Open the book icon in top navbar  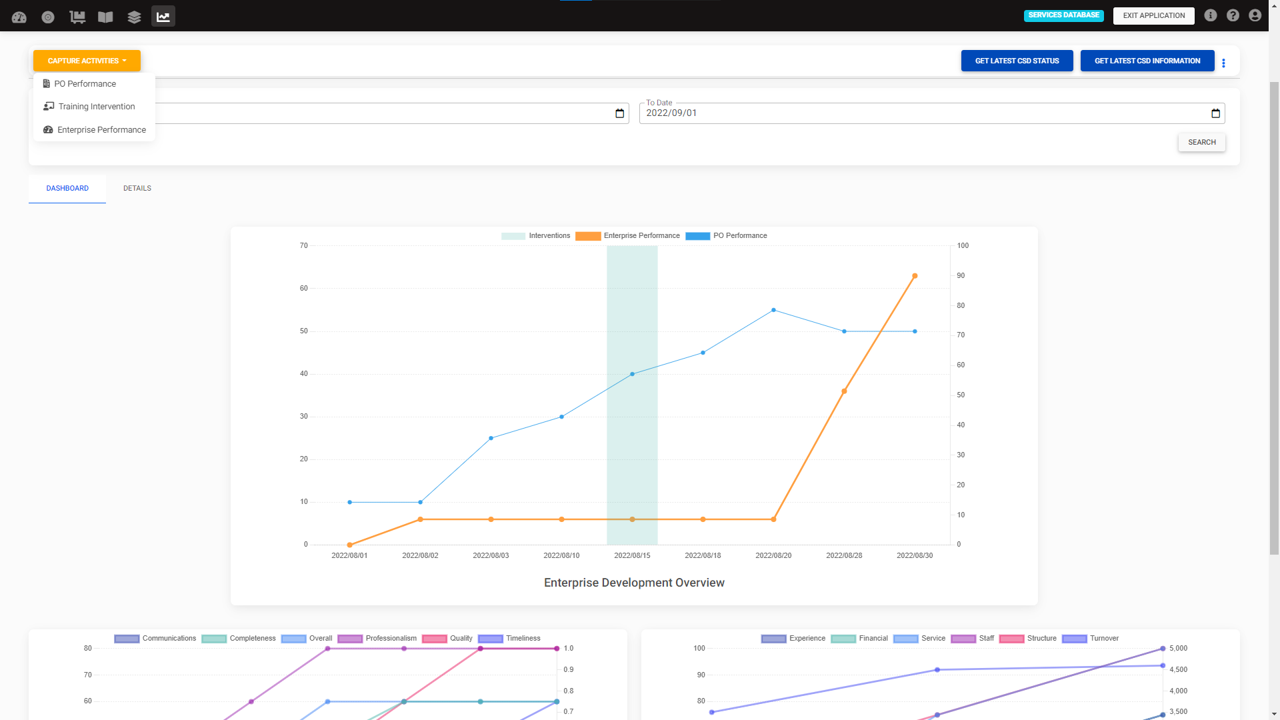click(x=105, y=16)
